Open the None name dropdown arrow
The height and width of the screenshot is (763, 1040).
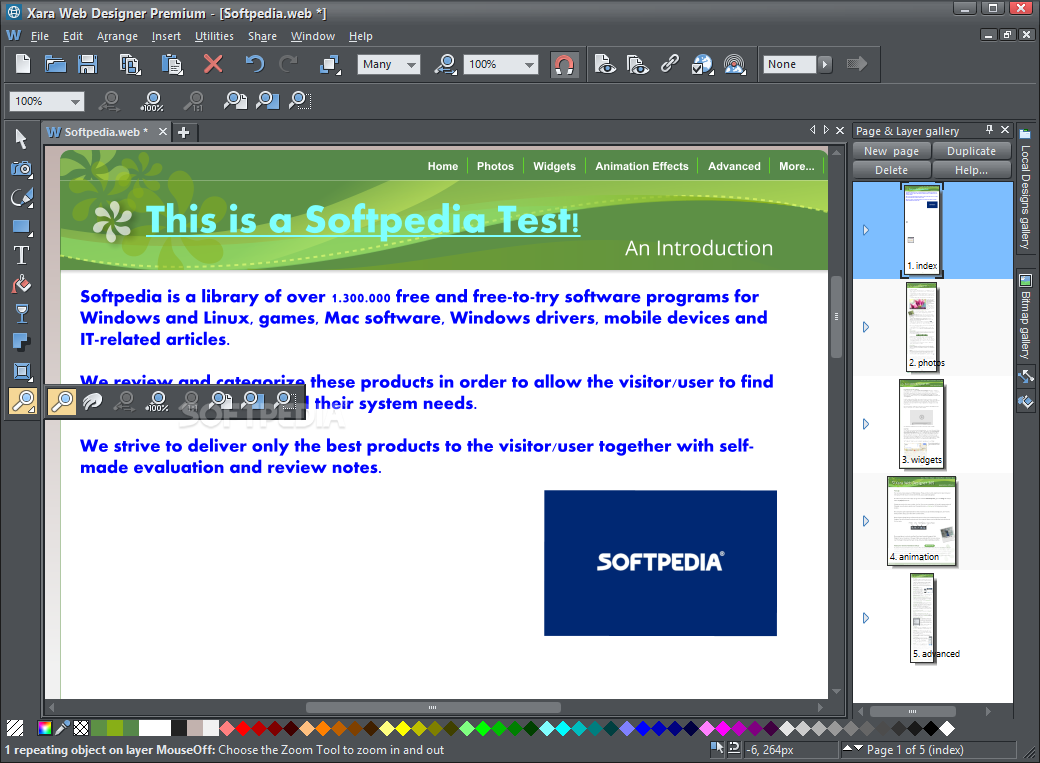click(x=825, y=64)
